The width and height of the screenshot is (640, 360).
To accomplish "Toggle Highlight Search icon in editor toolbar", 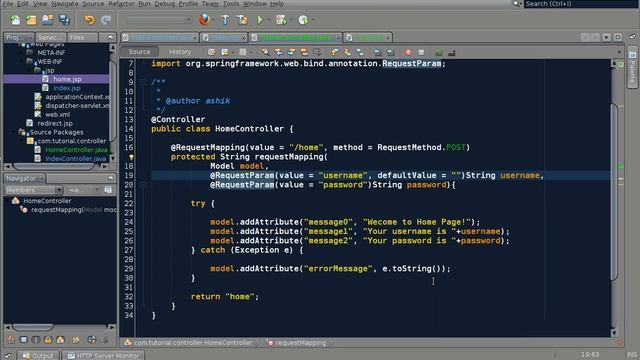I will [x=304, y=52].
